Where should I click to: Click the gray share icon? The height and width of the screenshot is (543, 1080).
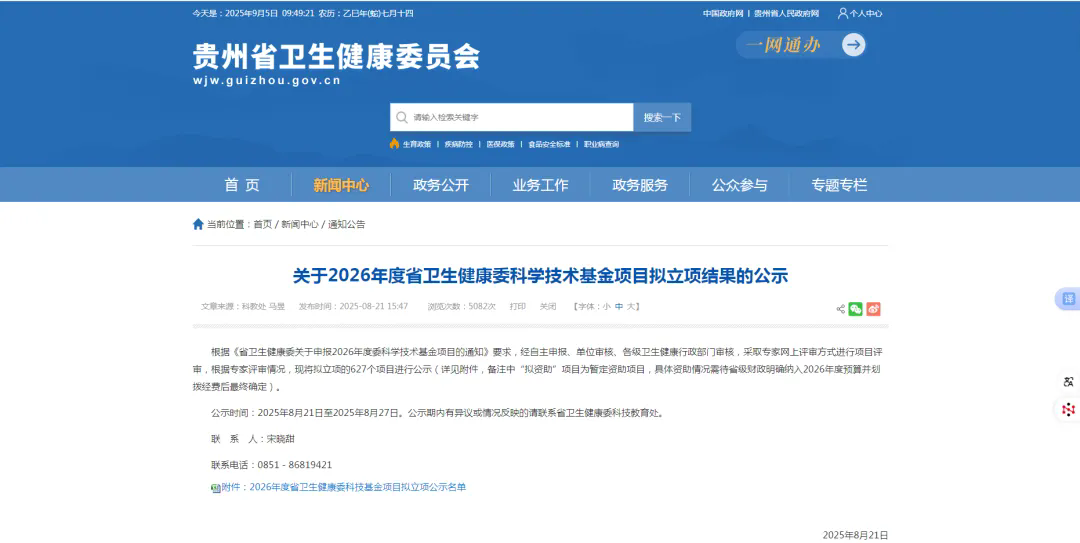840,309
